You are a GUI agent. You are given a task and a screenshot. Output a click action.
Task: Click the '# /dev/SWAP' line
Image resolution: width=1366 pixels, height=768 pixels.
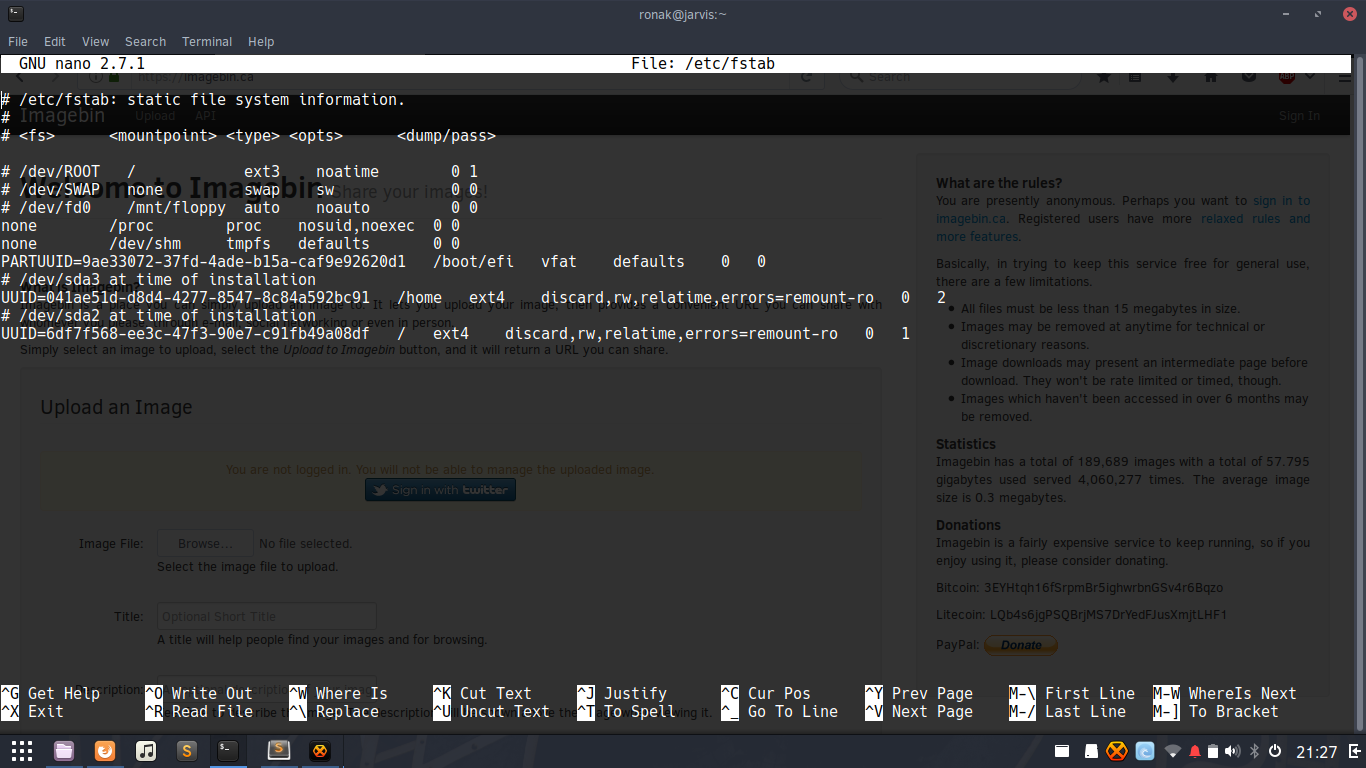point(239,190)
